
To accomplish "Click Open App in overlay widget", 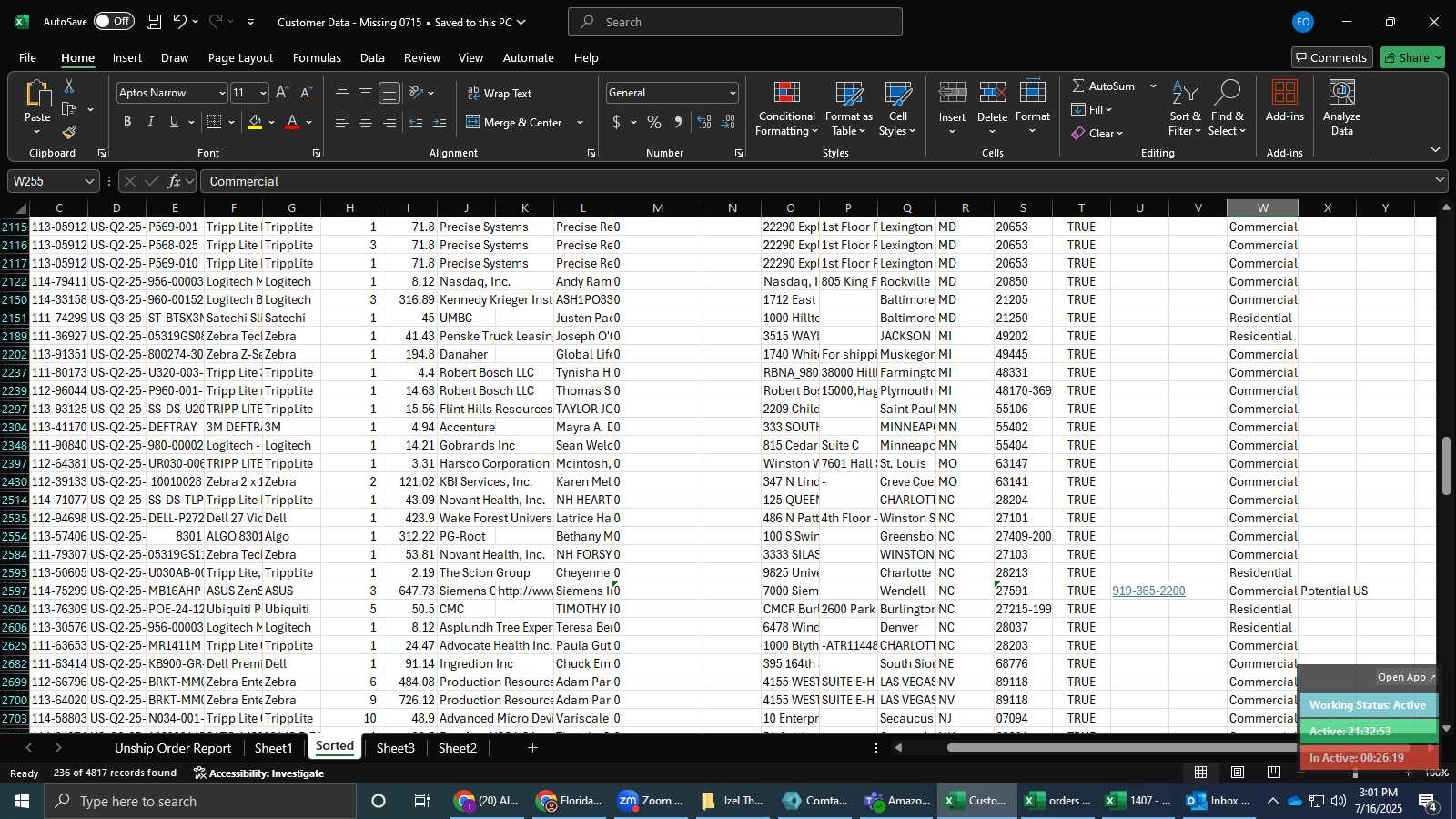I will click(1406, 677).
